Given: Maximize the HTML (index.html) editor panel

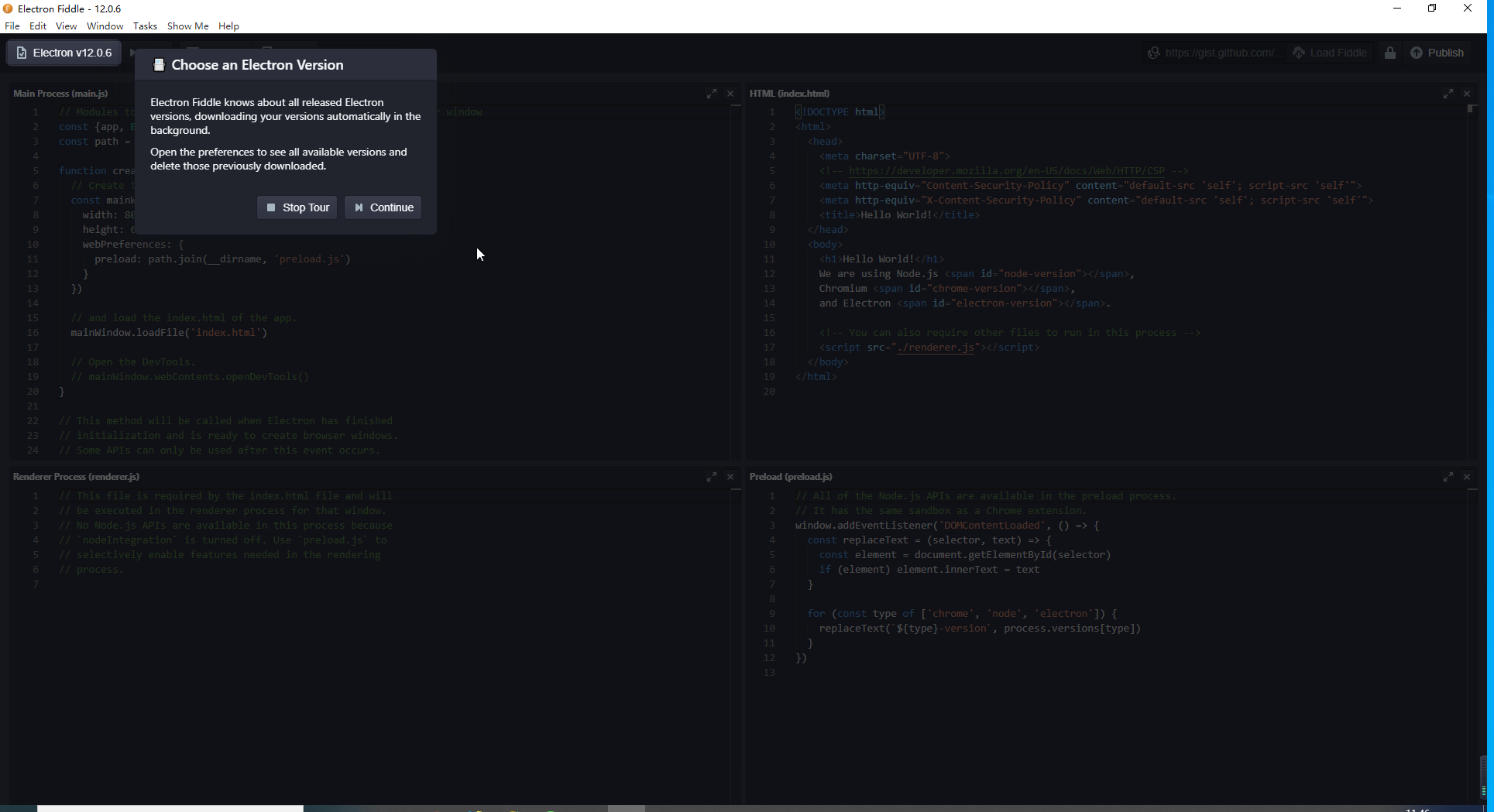Looking at the screenshot, I should click(1448, 94).
